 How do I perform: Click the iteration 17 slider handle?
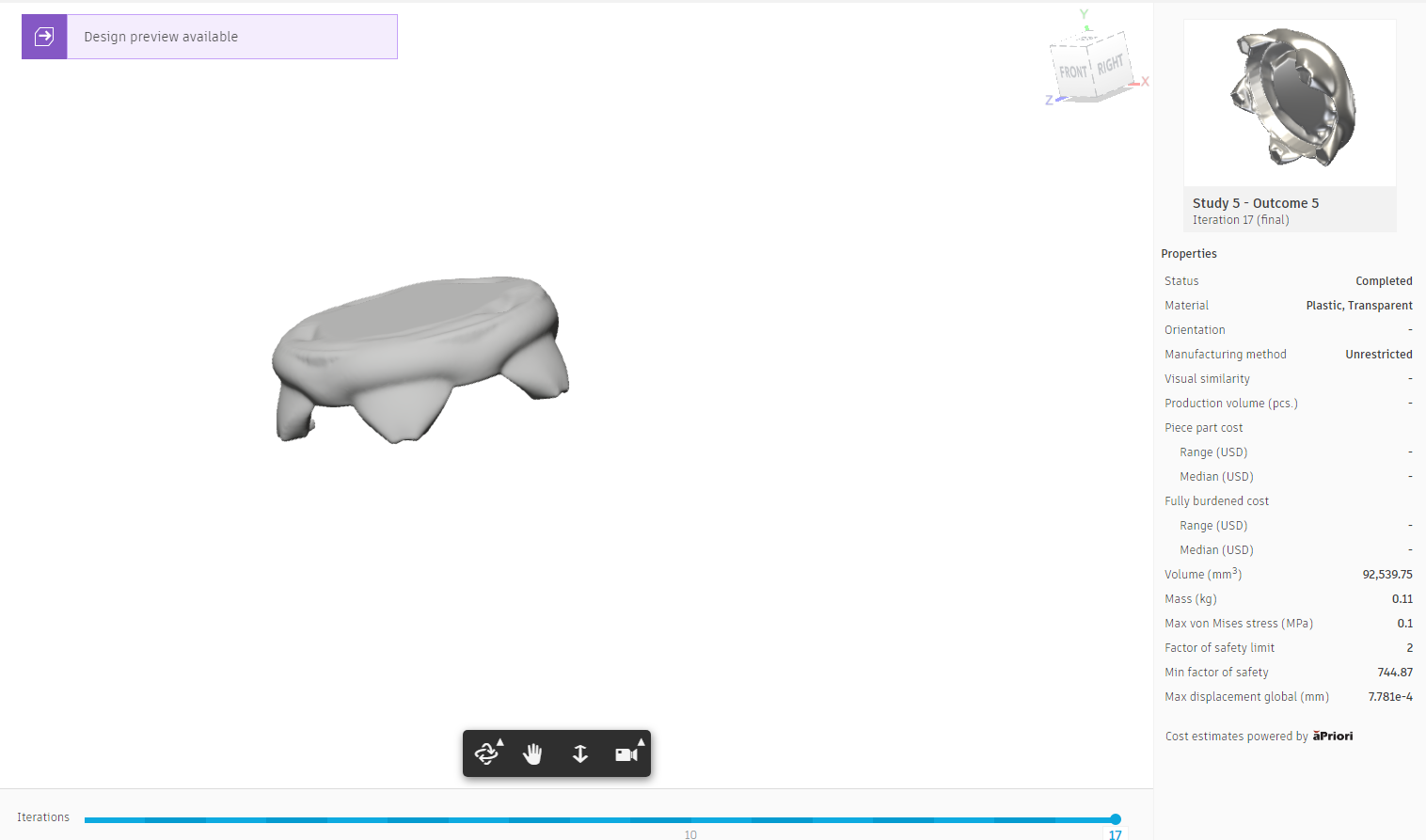tap(1115, 819)
